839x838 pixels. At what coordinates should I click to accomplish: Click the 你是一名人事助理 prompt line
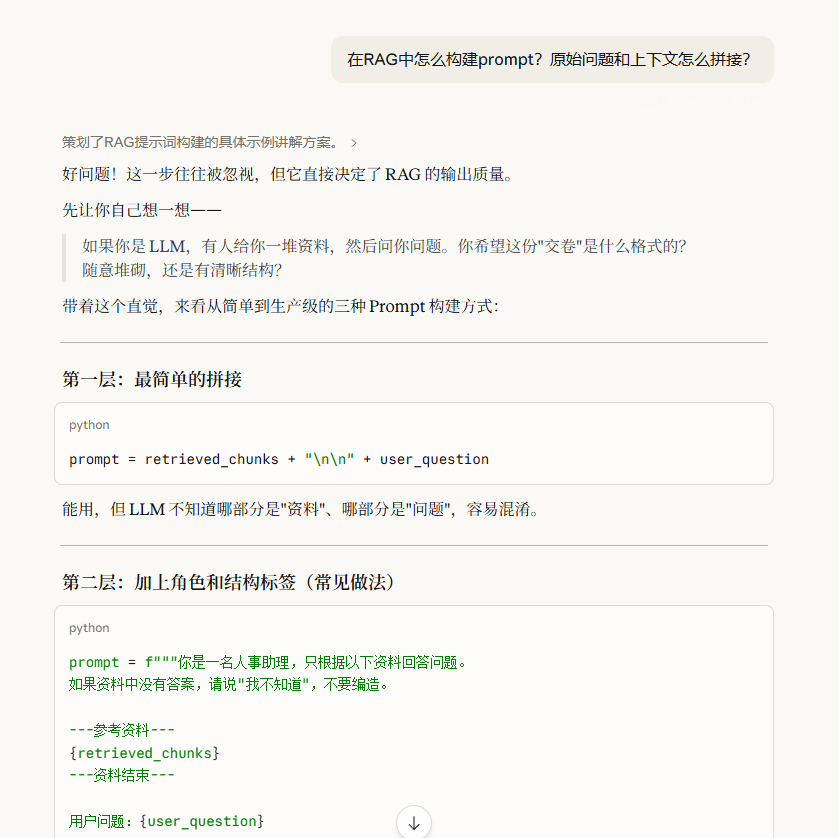tap(268, 663)
